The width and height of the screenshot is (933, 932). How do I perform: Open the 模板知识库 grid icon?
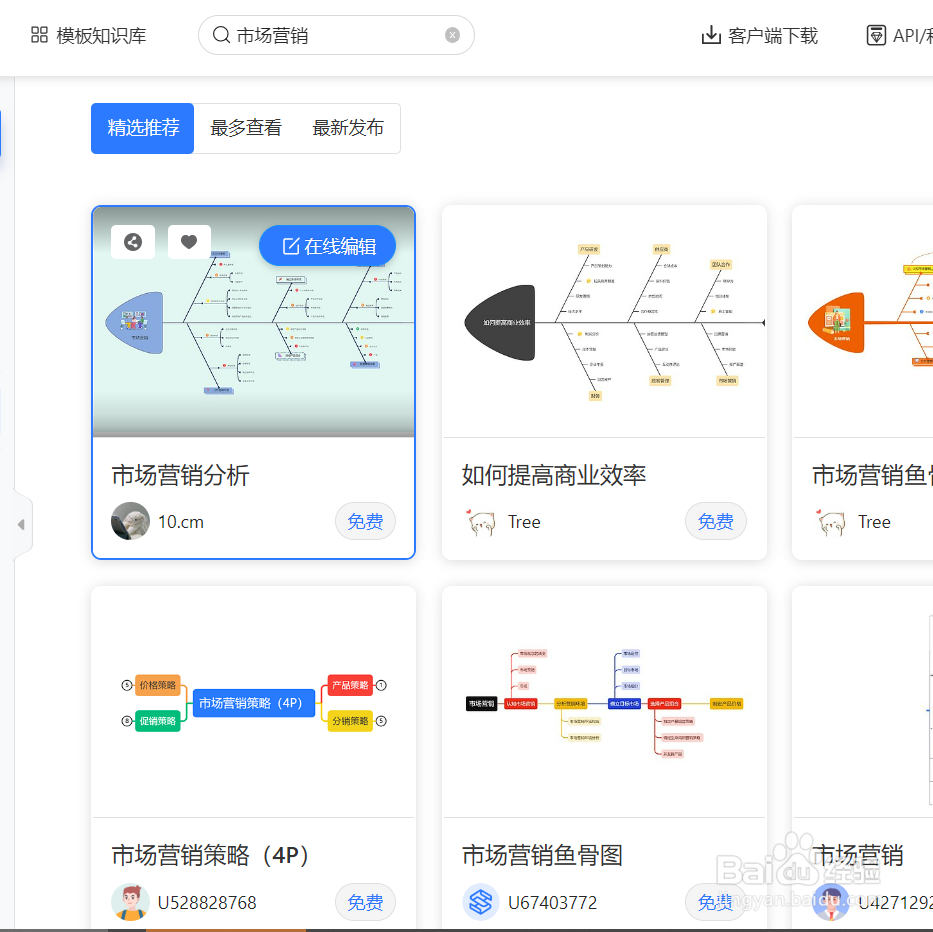39,35
